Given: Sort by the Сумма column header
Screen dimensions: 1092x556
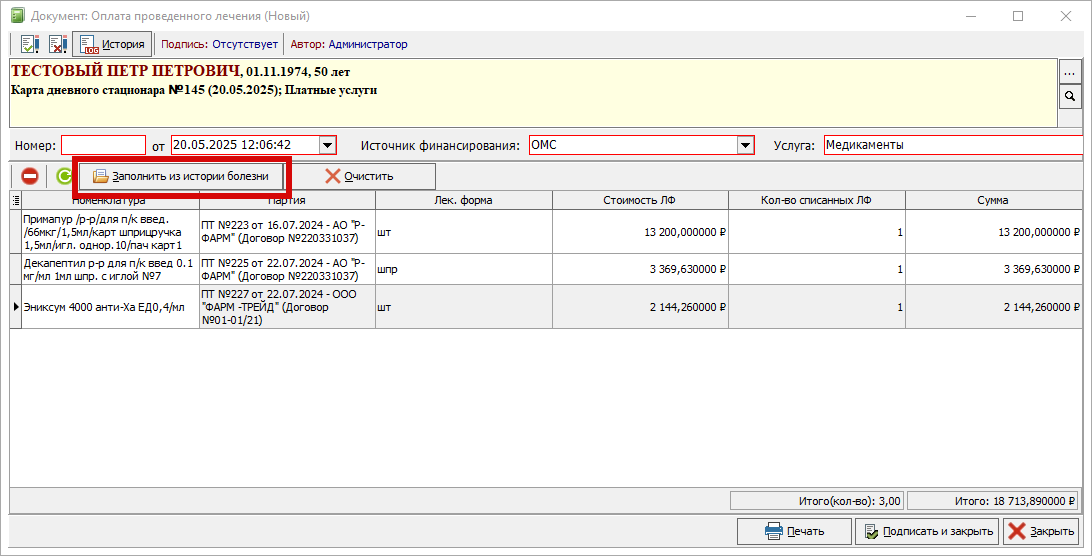Looking at the screenshot, I should click(x=992, y=200).
